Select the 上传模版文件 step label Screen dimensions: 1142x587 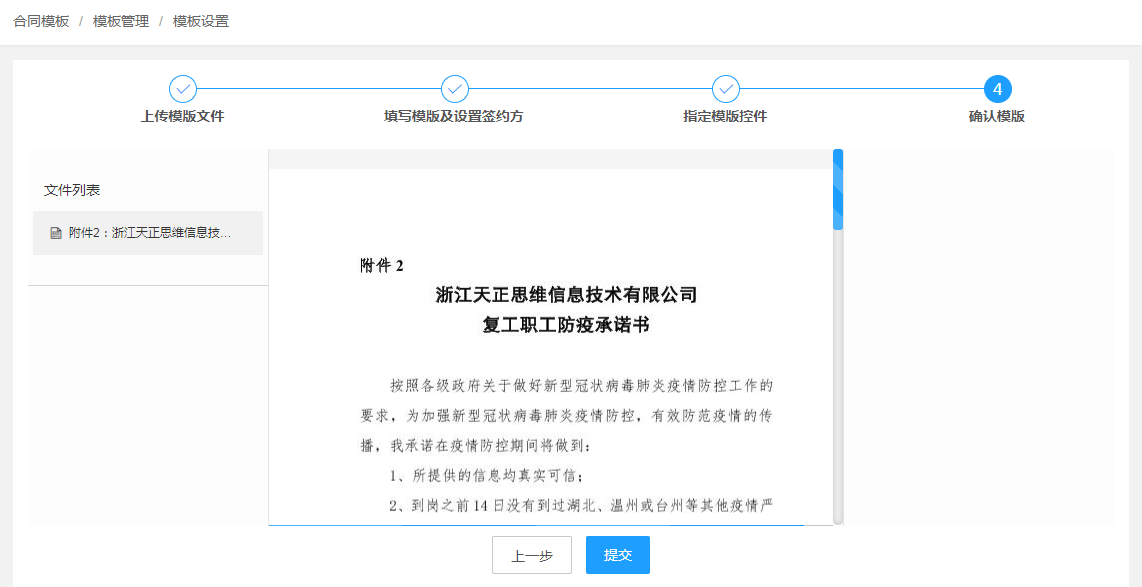[183, 116]
